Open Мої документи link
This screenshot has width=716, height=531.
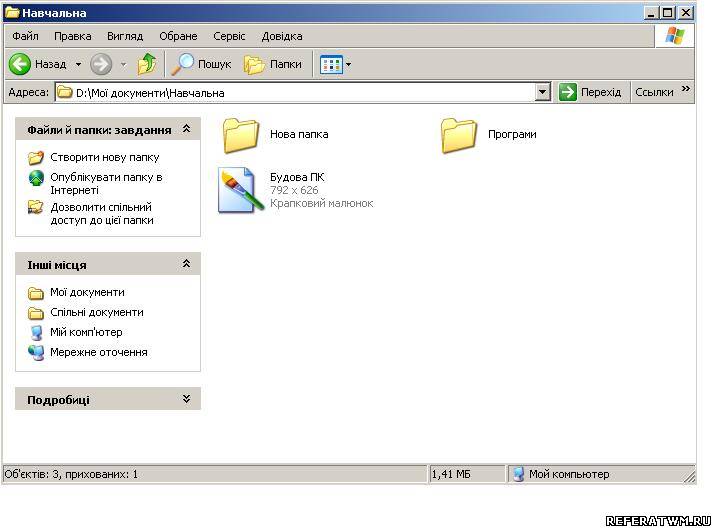click(87, 292)
